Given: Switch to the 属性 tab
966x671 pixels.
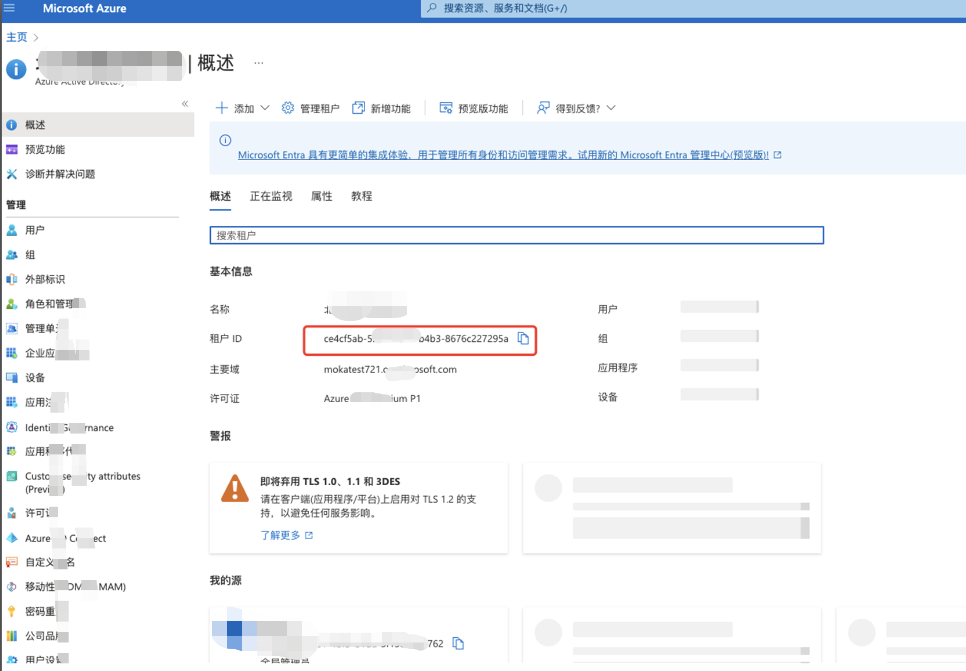Looking at the screenshot, I should pyautogui.click(x=322, y=196).
